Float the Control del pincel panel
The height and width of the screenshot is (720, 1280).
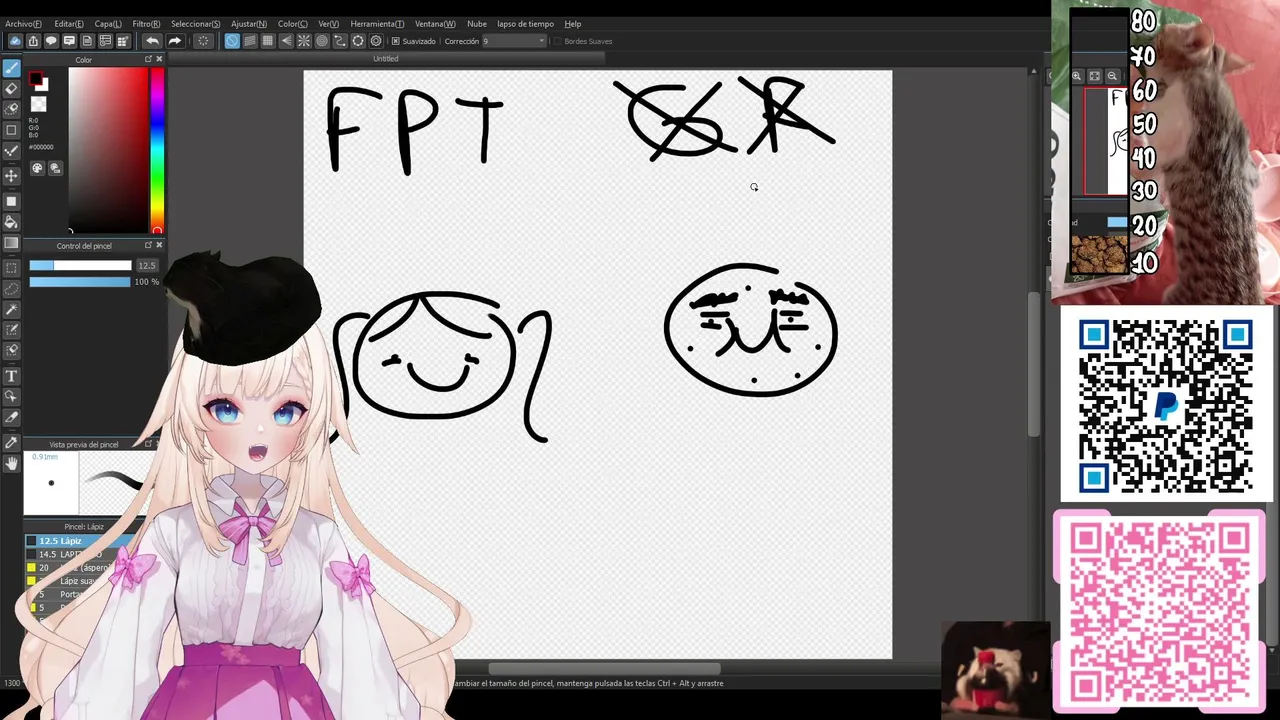pos(148,245)
